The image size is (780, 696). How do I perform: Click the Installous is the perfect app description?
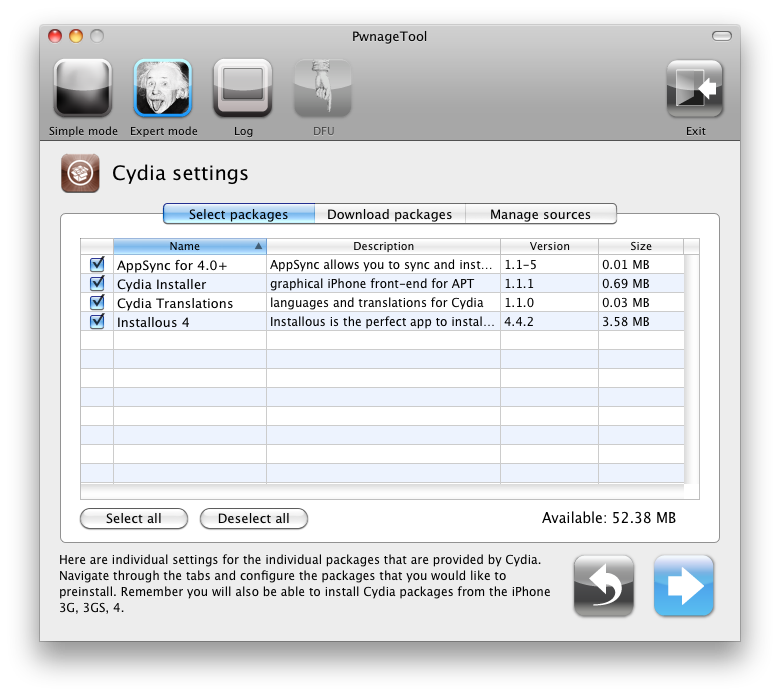pos(382,321)
